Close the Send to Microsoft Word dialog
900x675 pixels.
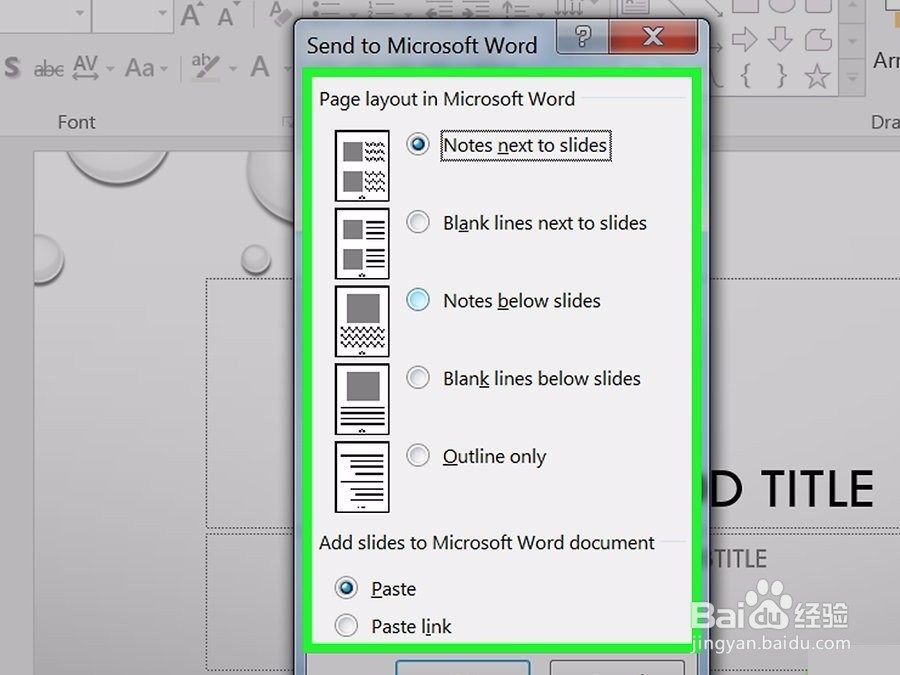click(x=653, y=37)
